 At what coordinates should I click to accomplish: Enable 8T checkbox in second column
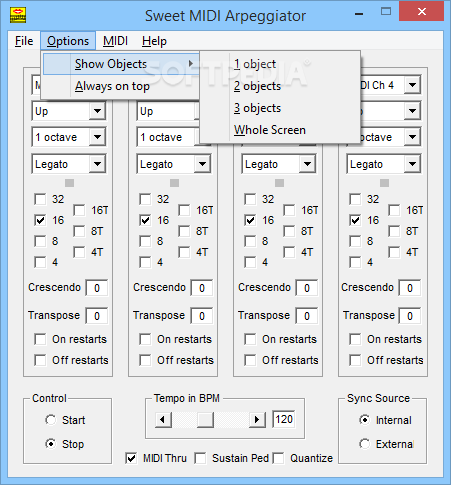point(184,231)
